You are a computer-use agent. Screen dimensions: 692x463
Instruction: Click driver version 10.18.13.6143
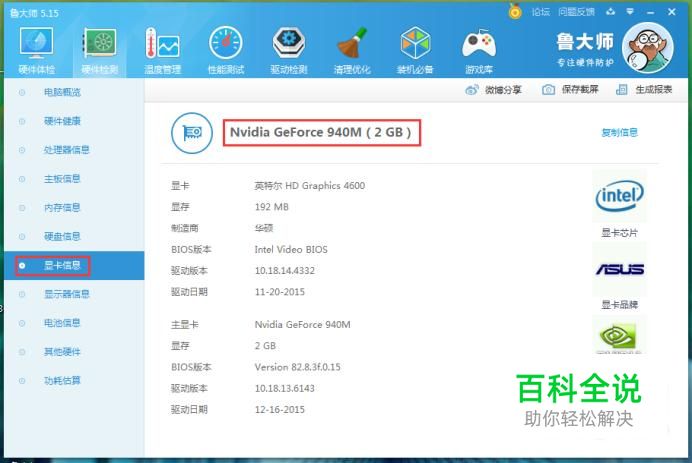pos(285,388)
